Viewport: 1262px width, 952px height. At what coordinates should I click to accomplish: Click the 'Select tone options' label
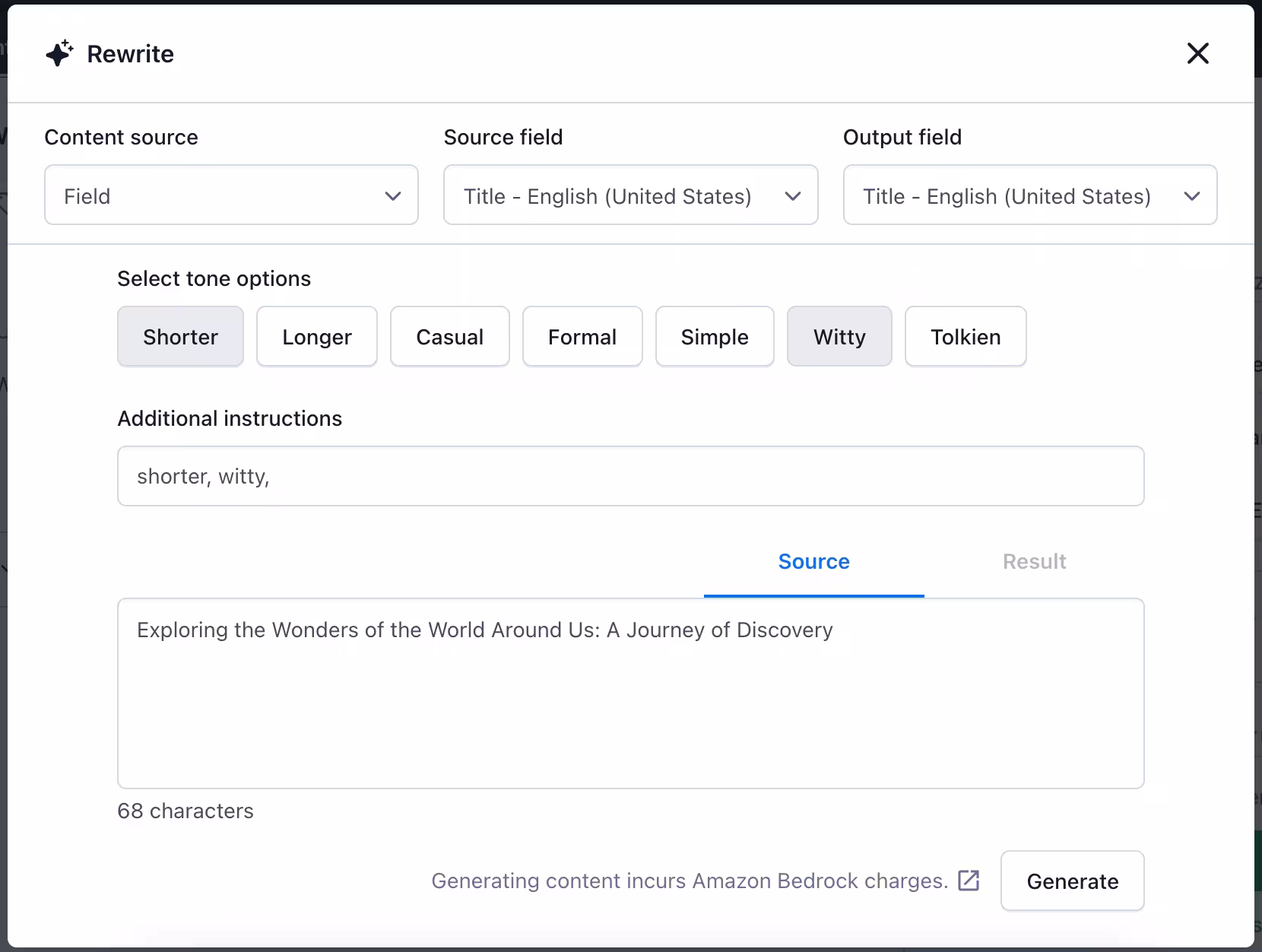tap(214, 278)
